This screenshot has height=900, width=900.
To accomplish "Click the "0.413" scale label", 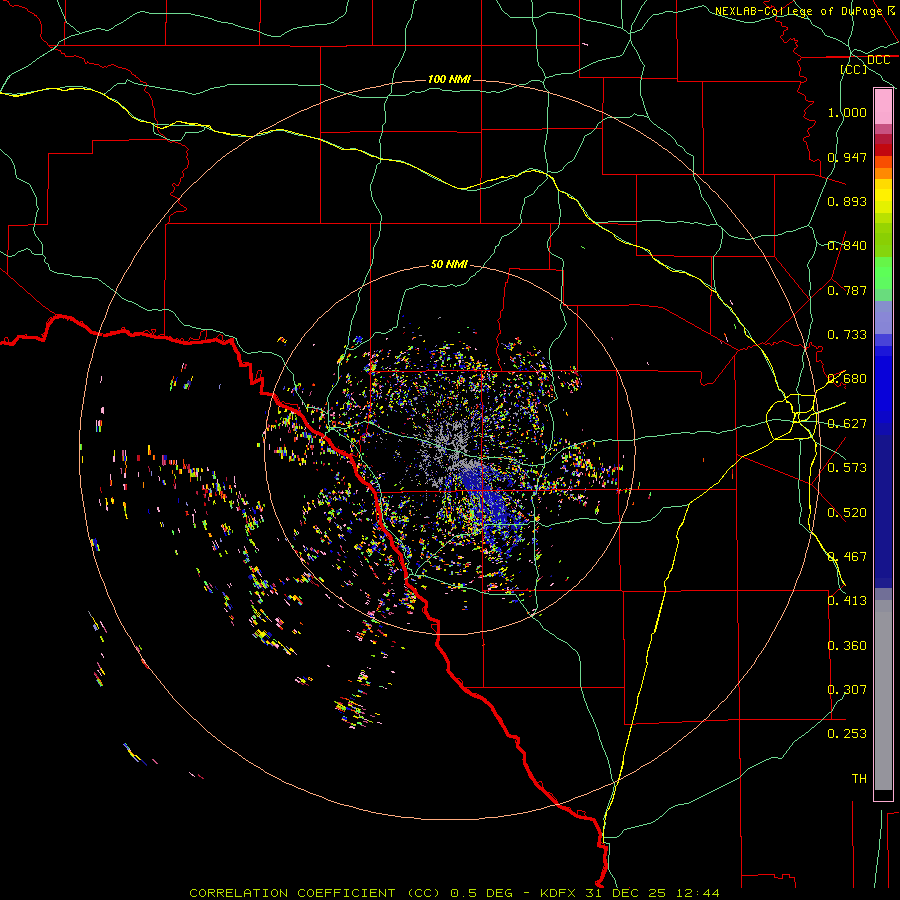I will (x=847, y=601).
